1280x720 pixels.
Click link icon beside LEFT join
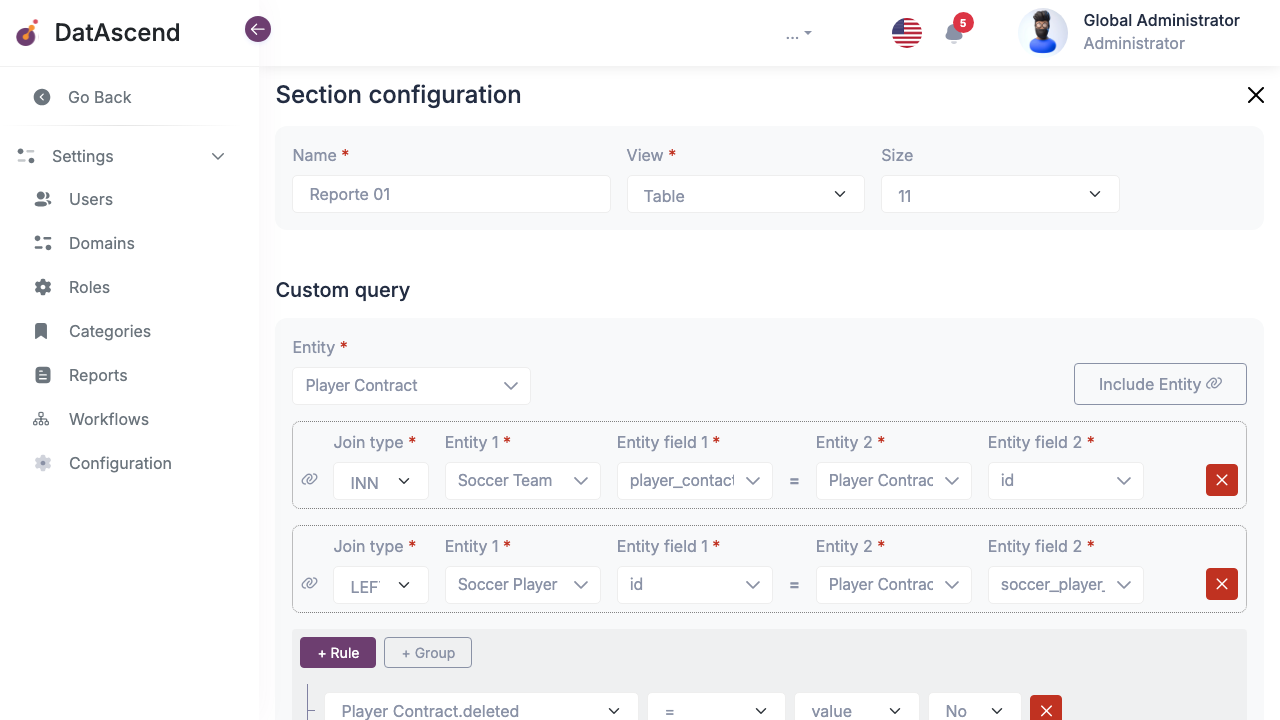(310, 584)
